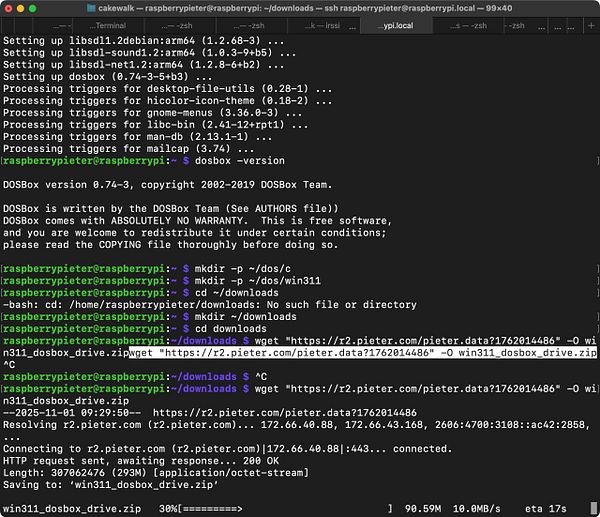Switch to the irssi tab

point(322,26)
